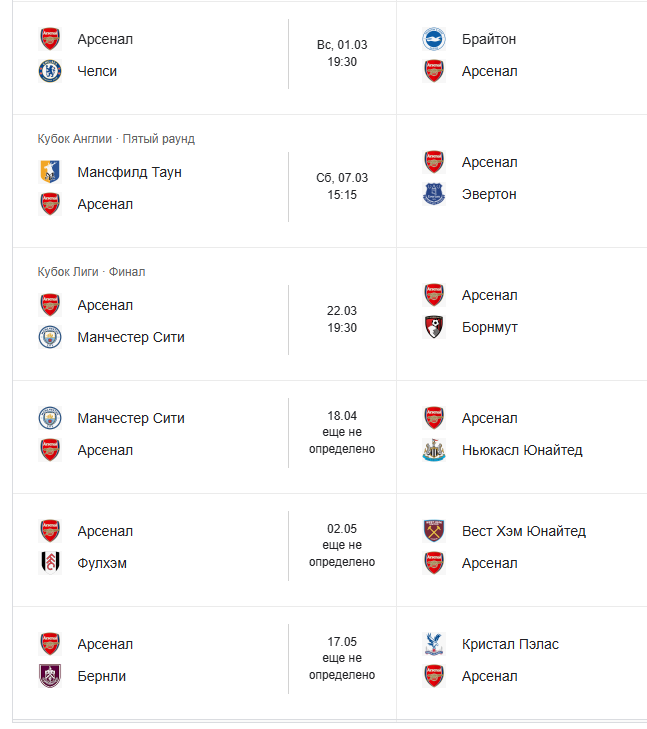The height and width of the screenshot is (729, 647).
Task: Open the 'Мансфилд Таун' team name
Action: click(x=129, y=172)
